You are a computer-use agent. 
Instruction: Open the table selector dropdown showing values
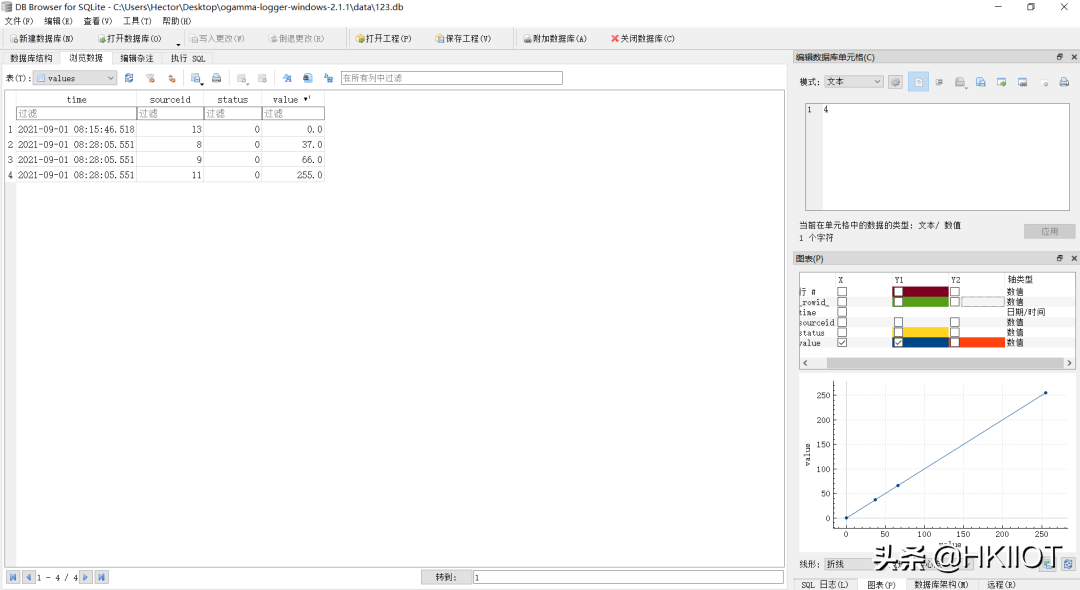74,78
